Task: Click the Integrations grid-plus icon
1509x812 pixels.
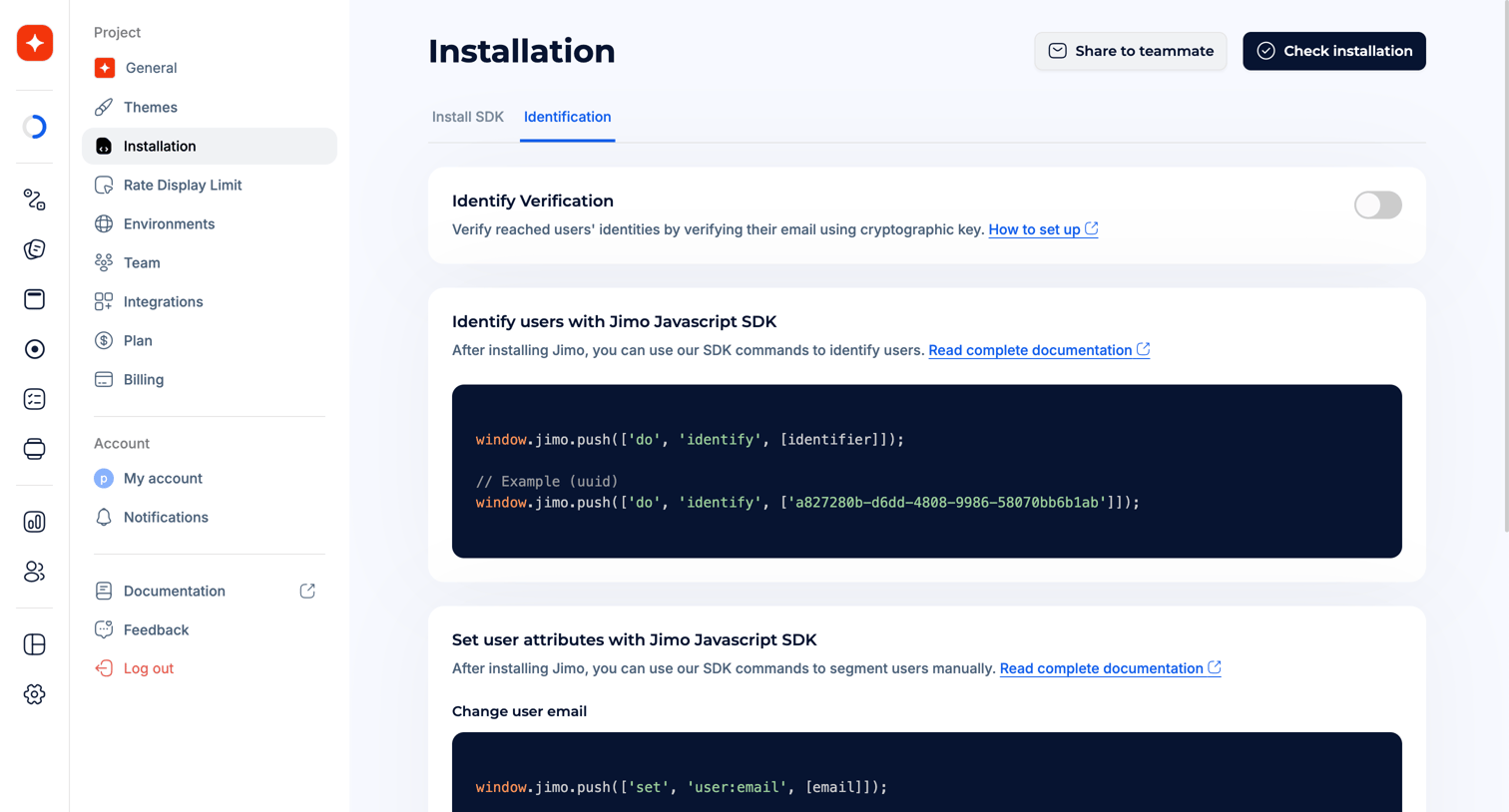Action: coord(104,301)
